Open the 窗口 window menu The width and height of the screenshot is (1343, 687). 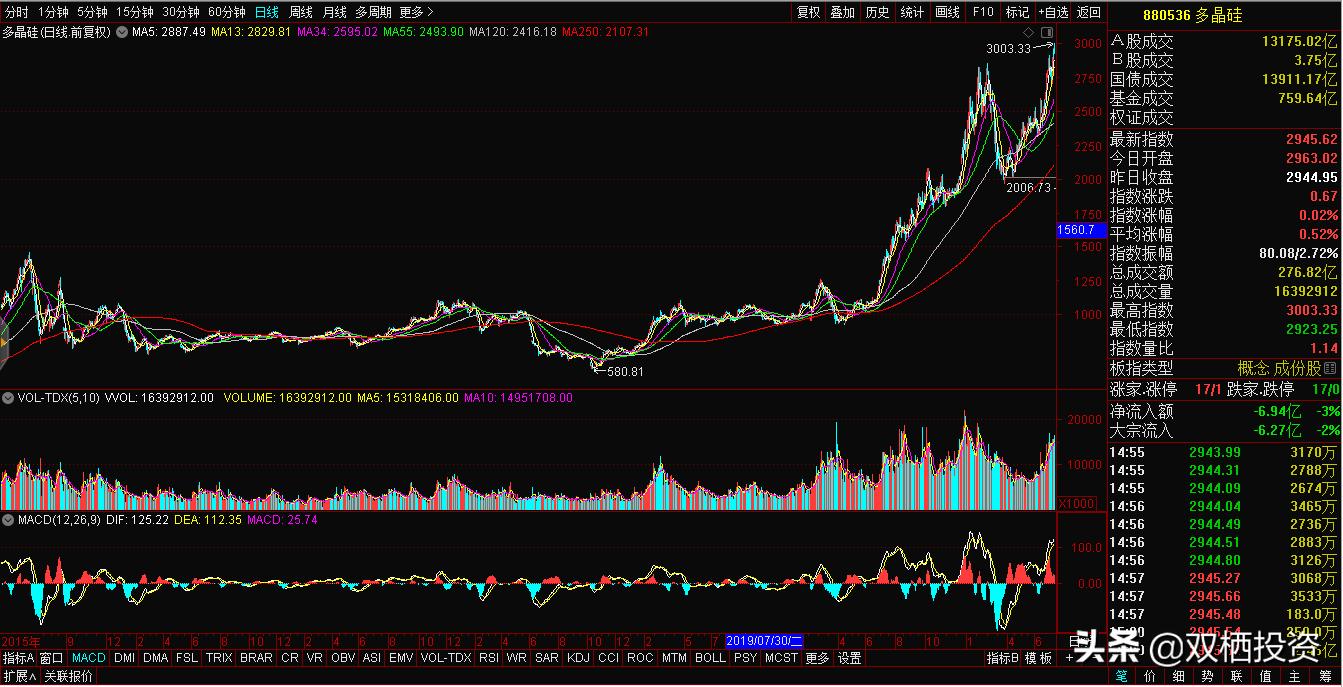(52, 658)
